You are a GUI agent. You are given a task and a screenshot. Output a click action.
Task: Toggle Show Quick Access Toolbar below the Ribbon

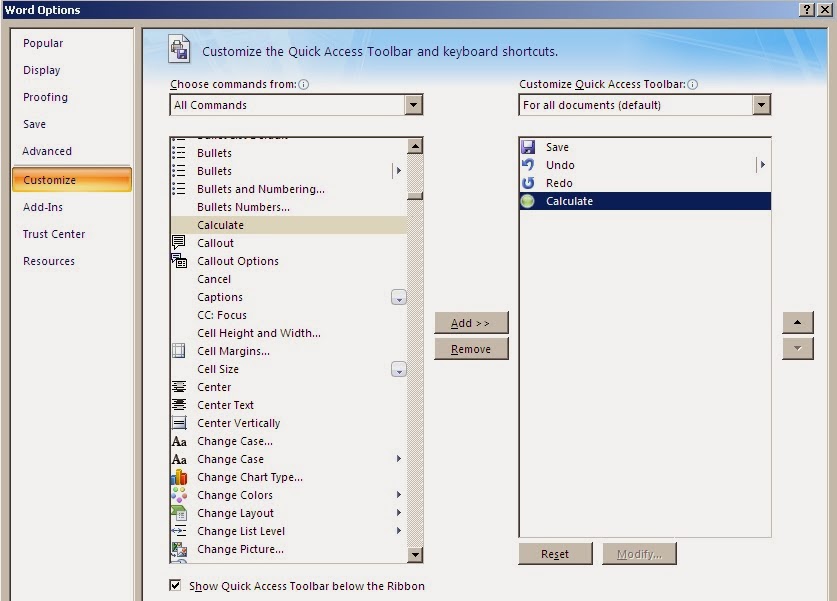175,585
